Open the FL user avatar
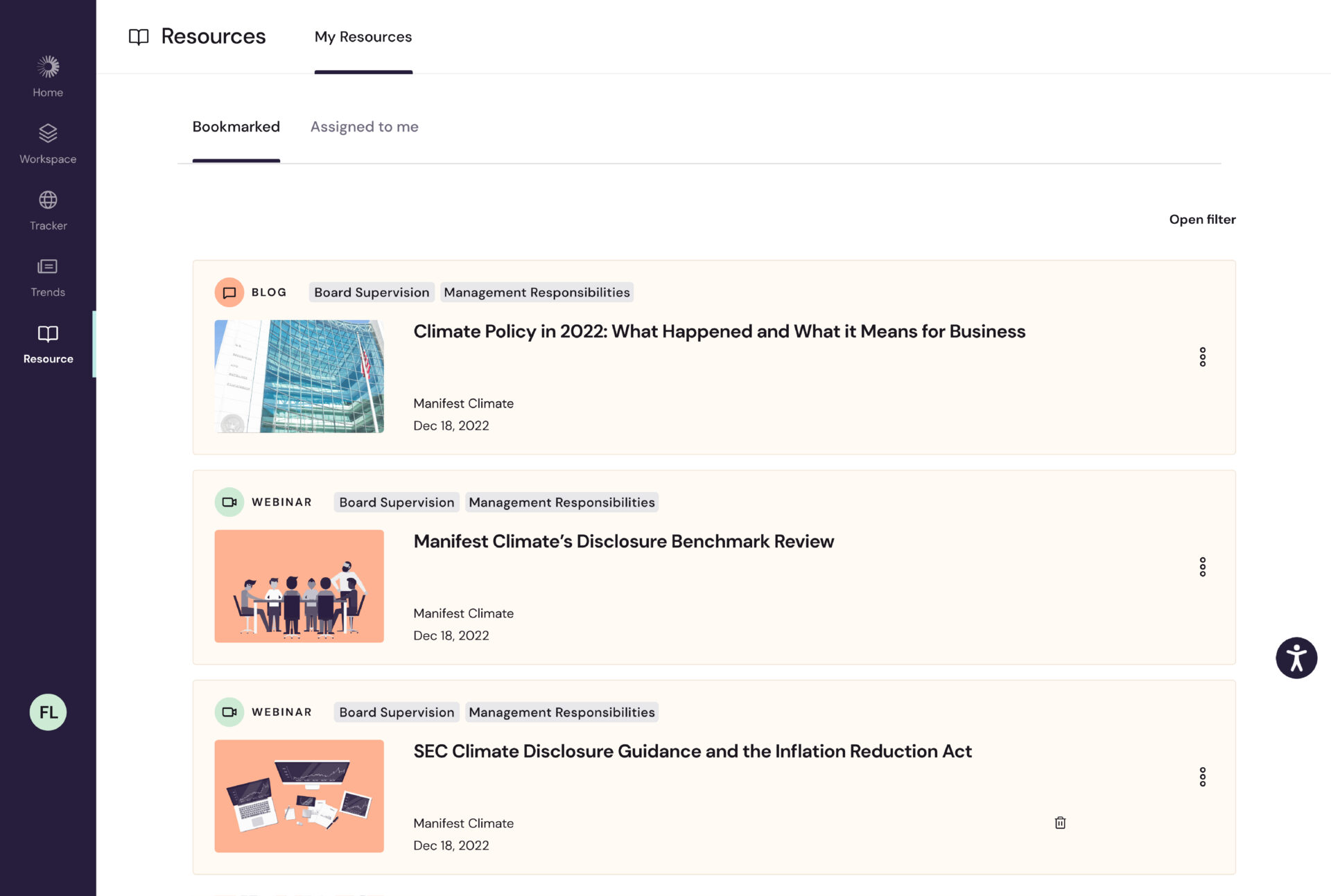This screenshot has width=1331, height=896. click(x=48, y=712)
